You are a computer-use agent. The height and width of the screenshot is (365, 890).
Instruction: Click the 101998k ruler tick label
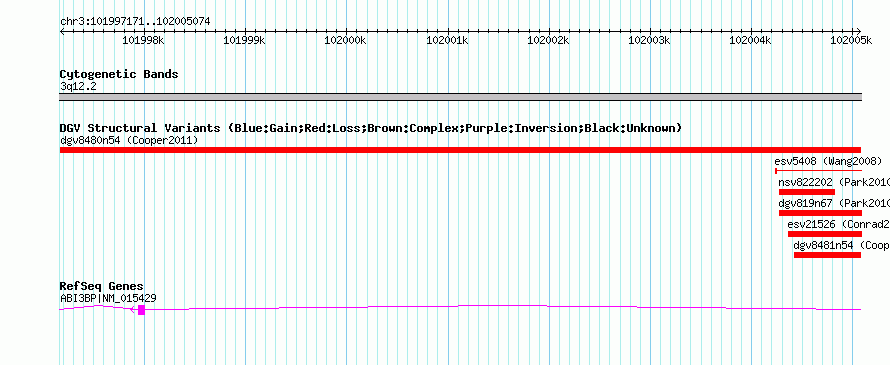point(144,40)
